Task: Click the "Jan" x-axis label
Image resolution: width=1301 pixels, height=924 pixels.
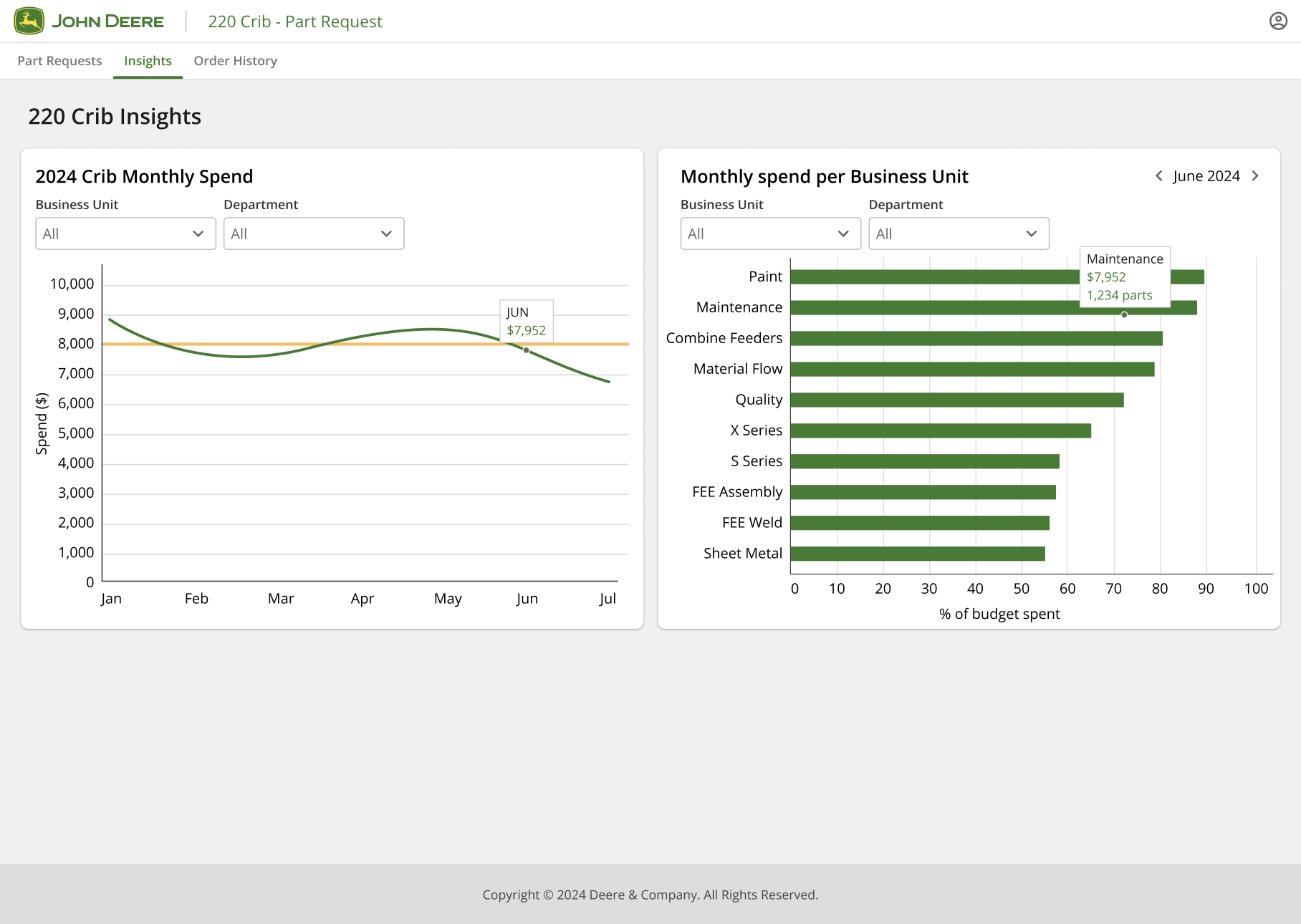Action: 111,599
